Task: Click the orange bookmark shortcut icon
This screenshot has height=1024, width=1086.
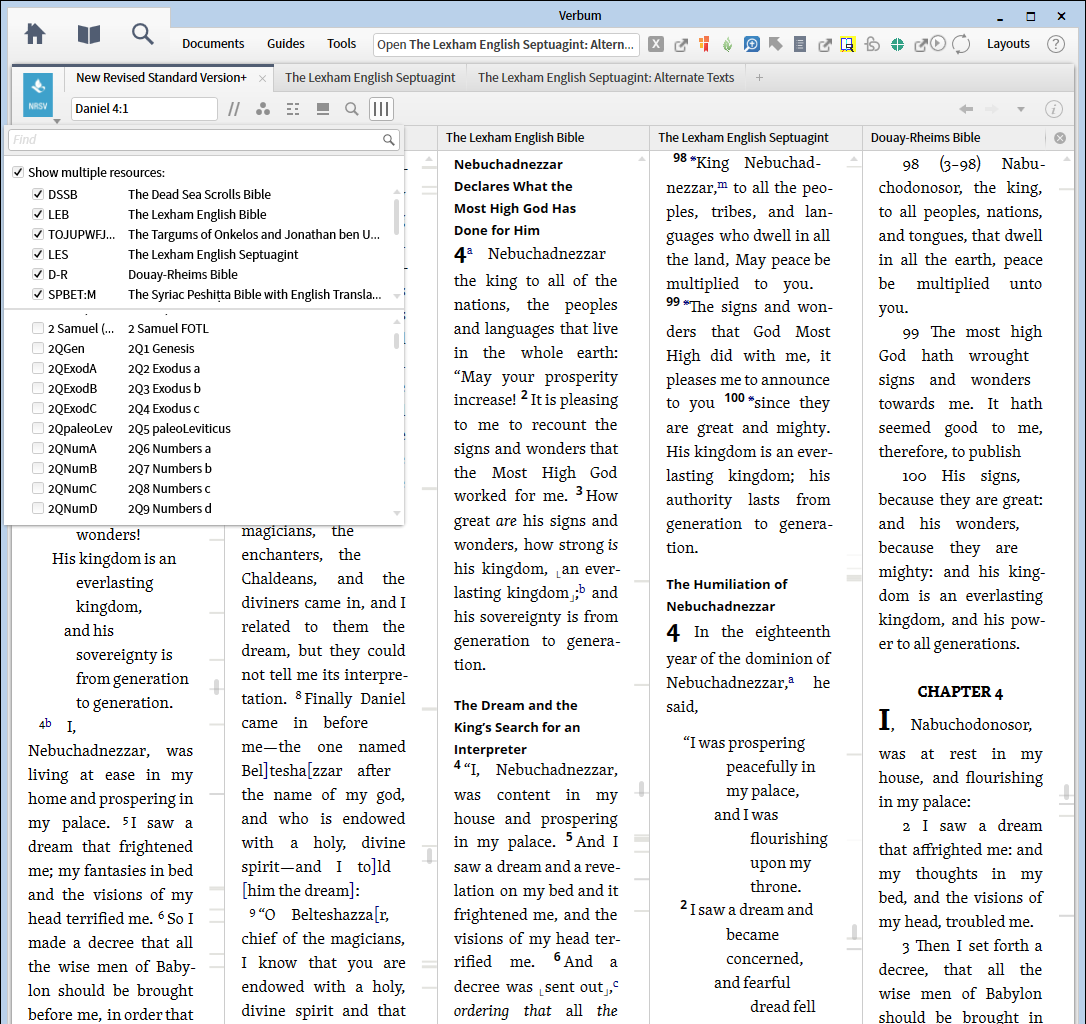Action: coord(704,44)
